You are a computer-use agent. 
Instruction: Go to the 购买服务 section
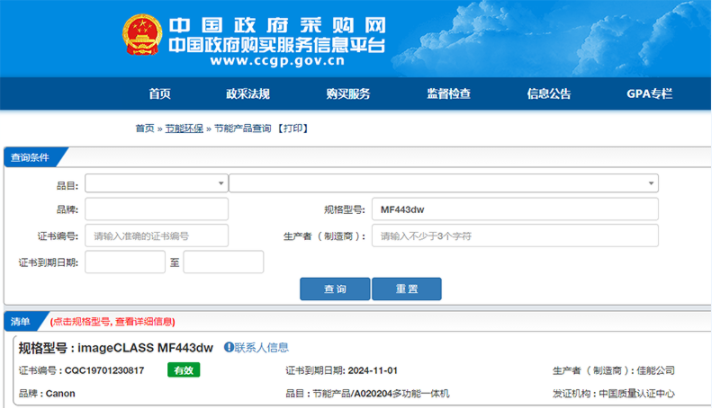(x=348, y=94)
